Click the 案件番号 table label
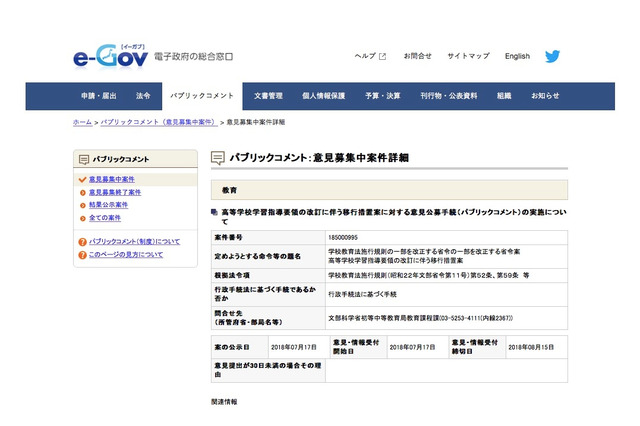This screenshot has width=640, height=426. coord(229,237)
